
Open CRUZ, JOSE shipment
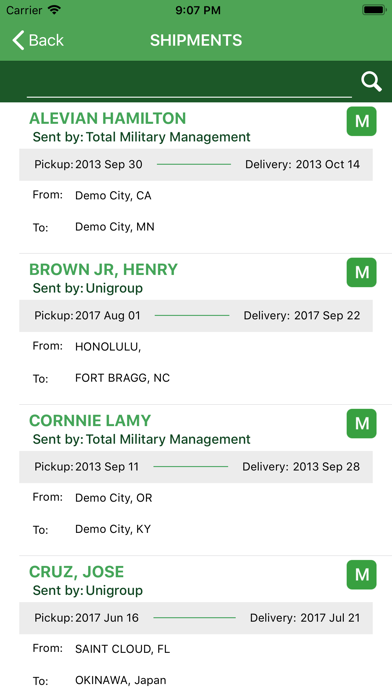pos(196,626)
